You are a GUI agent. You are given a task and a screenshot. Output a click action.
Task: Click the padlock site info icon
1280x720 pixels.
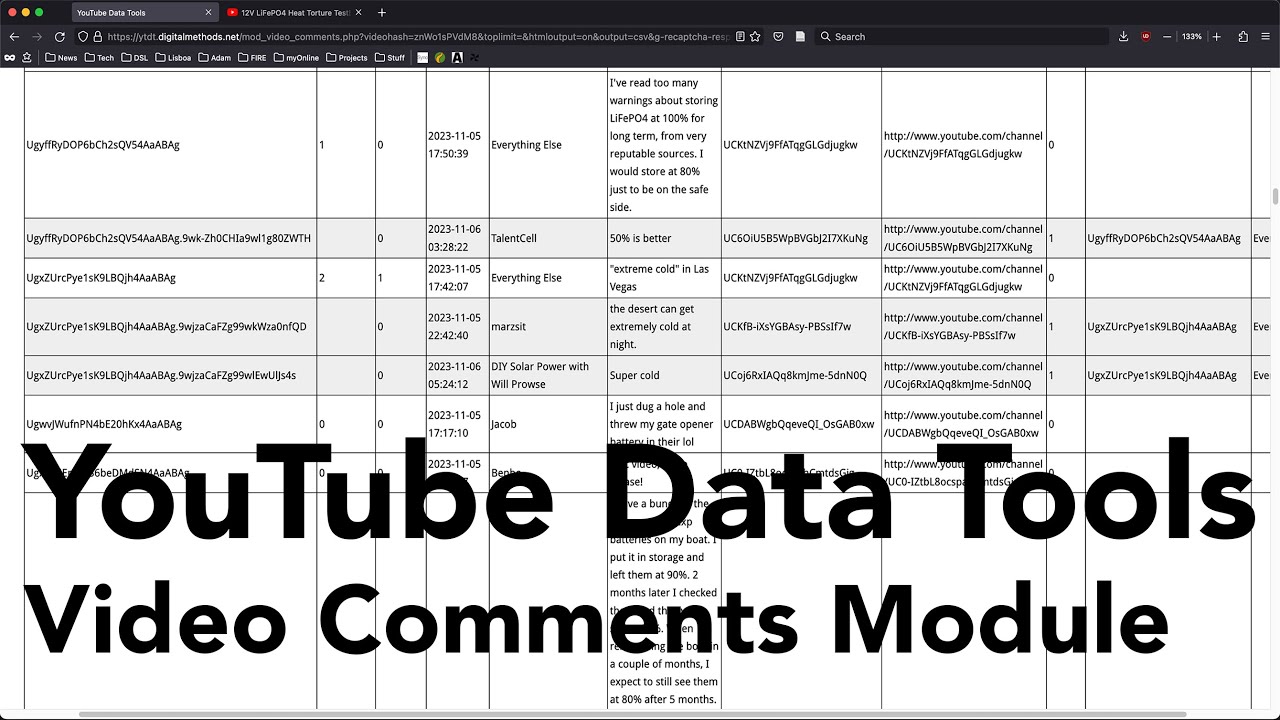pyautogui.click(x=98, y=36)
